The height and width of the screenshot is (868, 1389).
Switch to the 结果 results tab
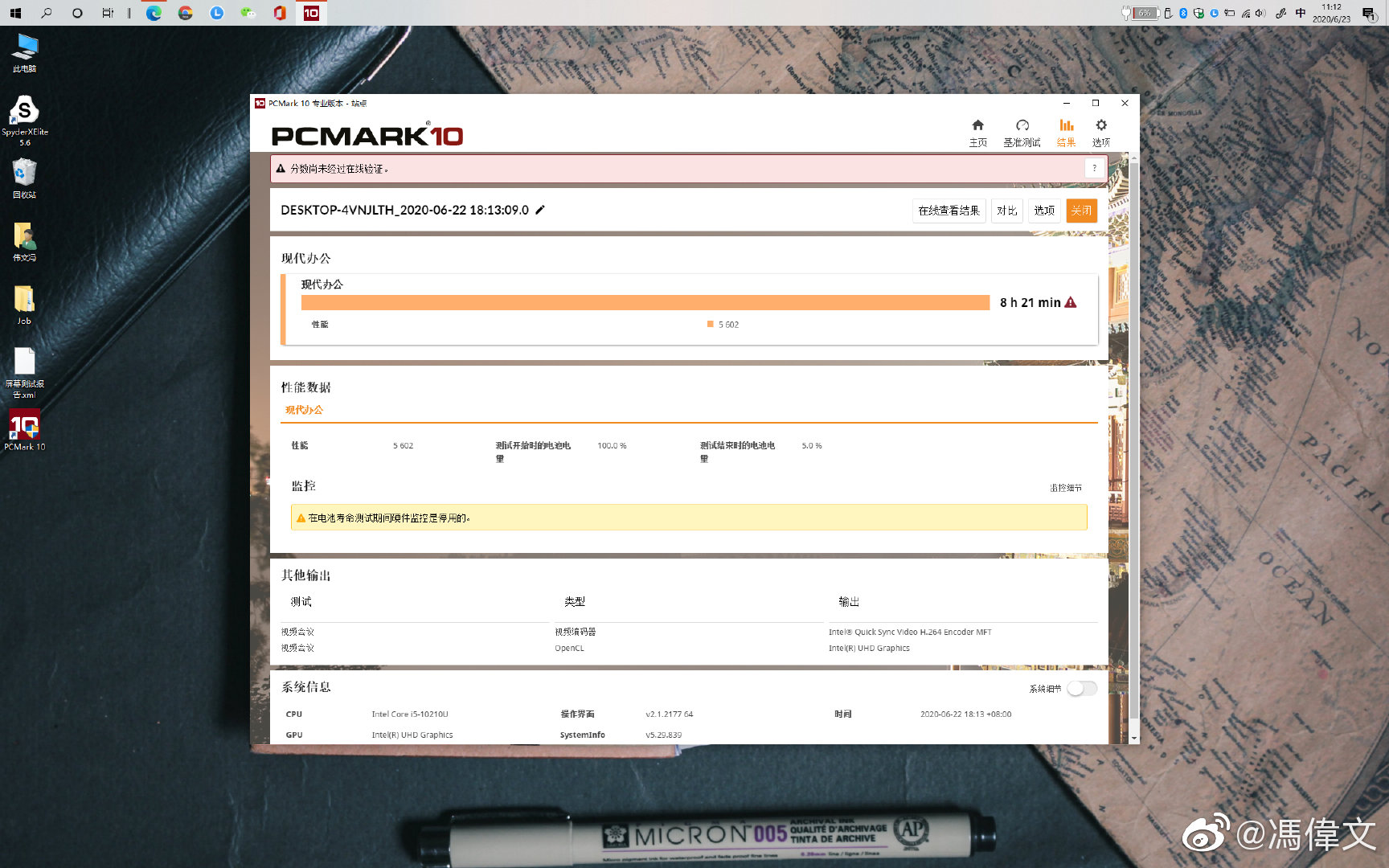[1067, 133]
